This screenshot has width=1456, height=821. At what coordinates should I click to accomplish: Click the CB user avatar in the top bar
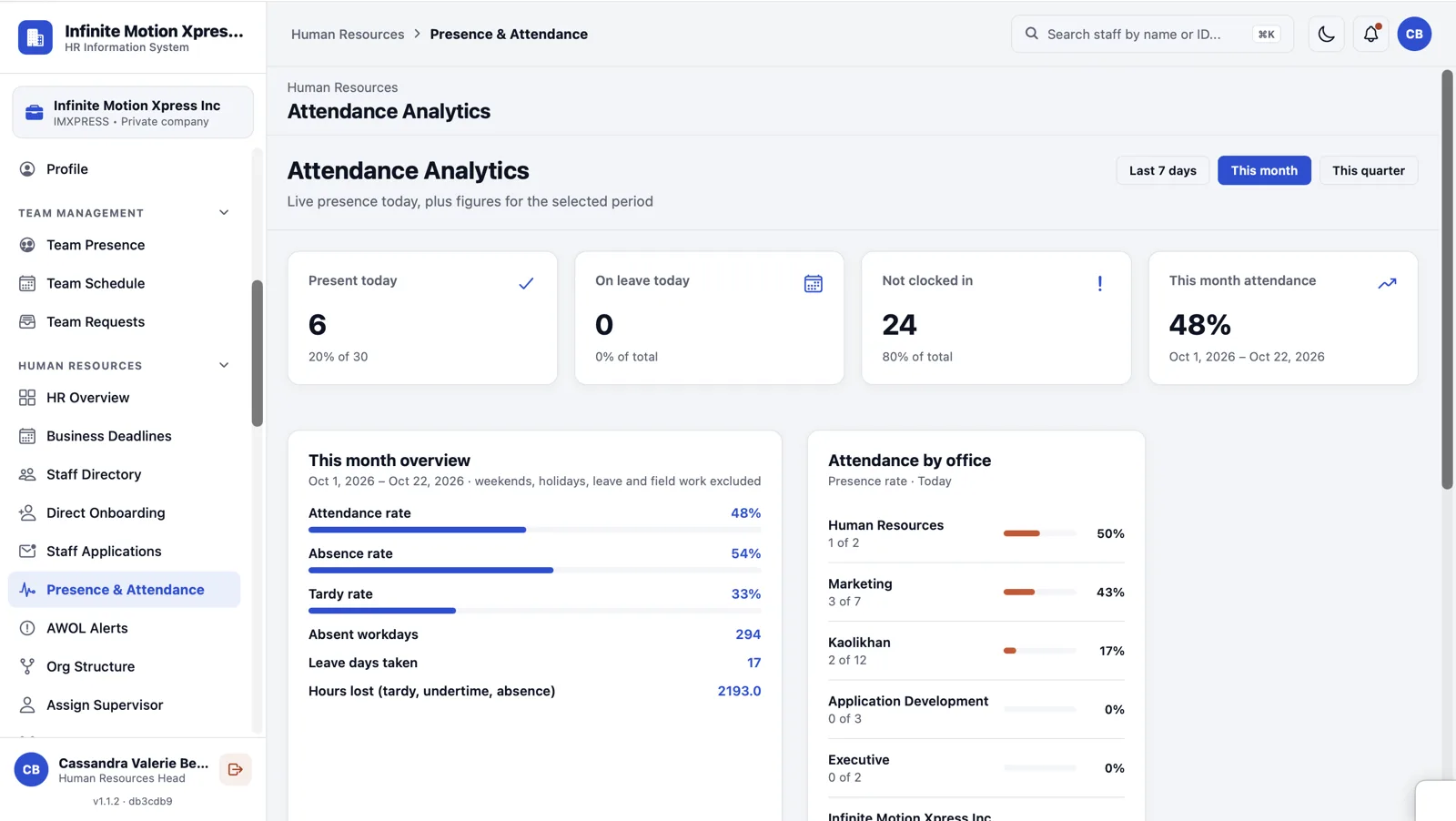(x=1414, y=35)
